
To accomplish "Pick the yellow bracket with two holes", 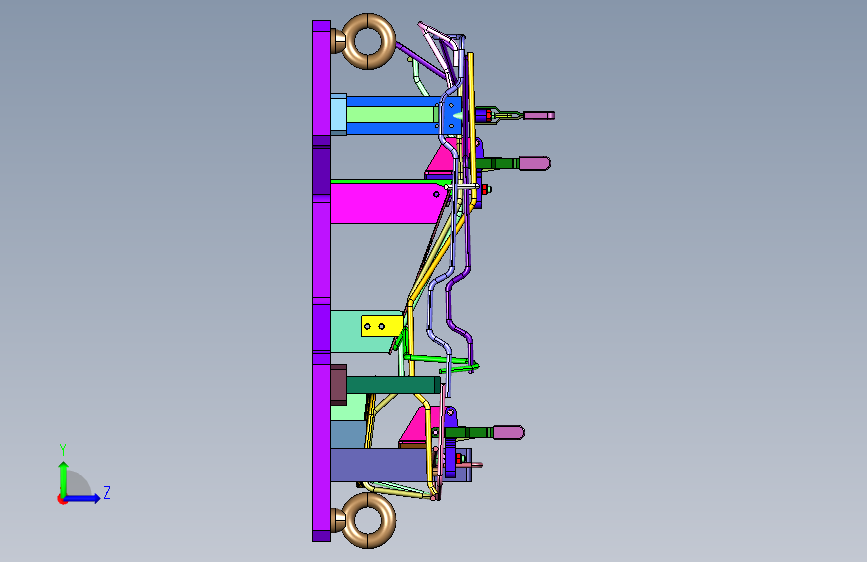I will pos(382,326).
